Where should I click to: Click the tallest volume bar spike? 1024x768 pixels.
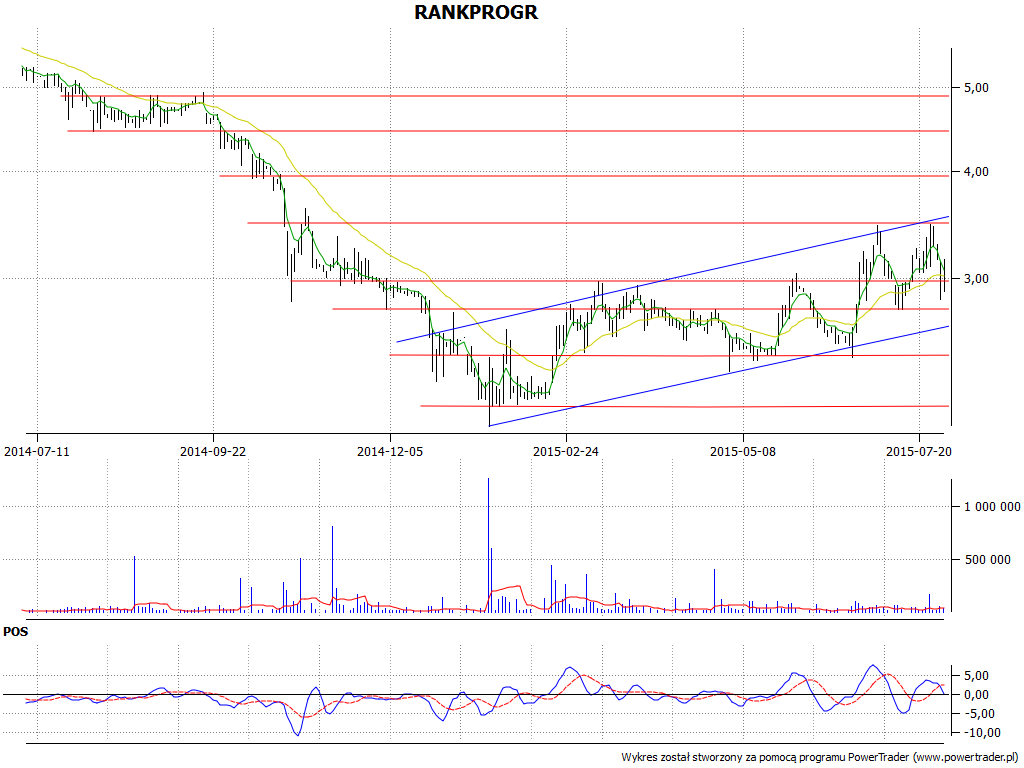pos(488,545)
